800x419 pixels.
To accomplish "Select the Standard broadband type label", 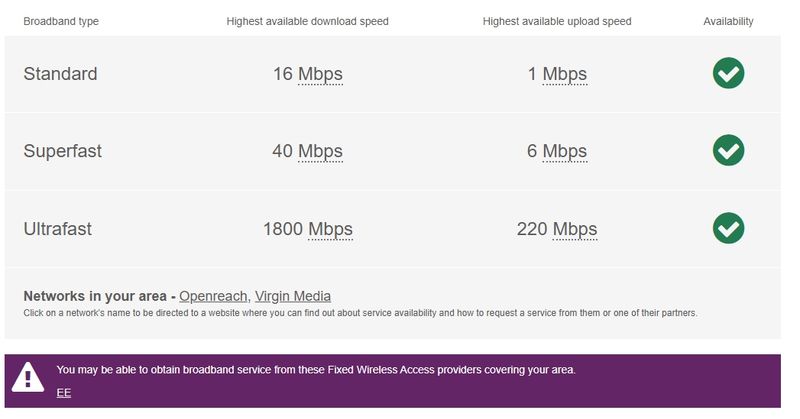I will click(x=60, y=74).
